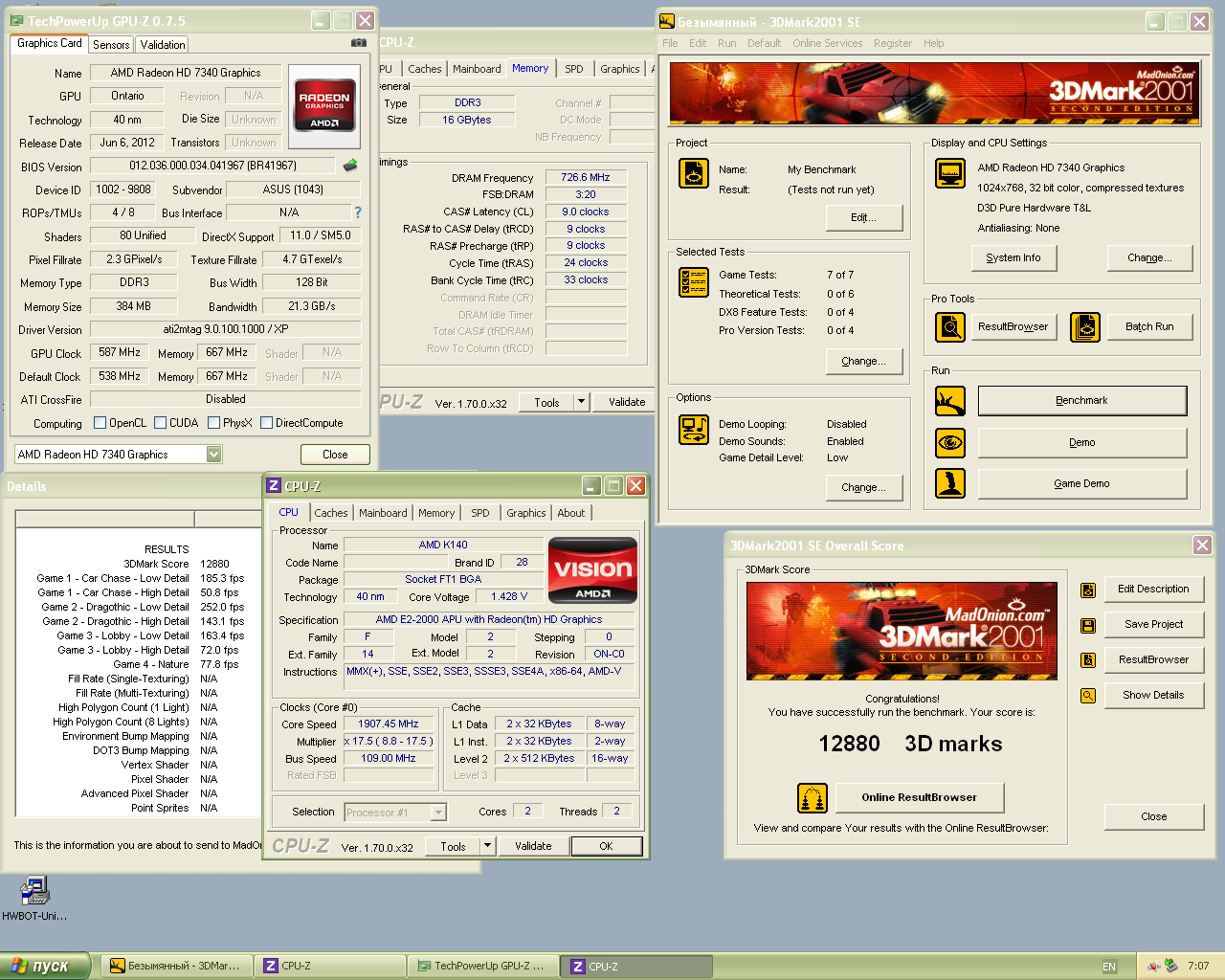Click the Display and CPU Settings monitor icon
Screen dimensions: 1225x980
950,173
